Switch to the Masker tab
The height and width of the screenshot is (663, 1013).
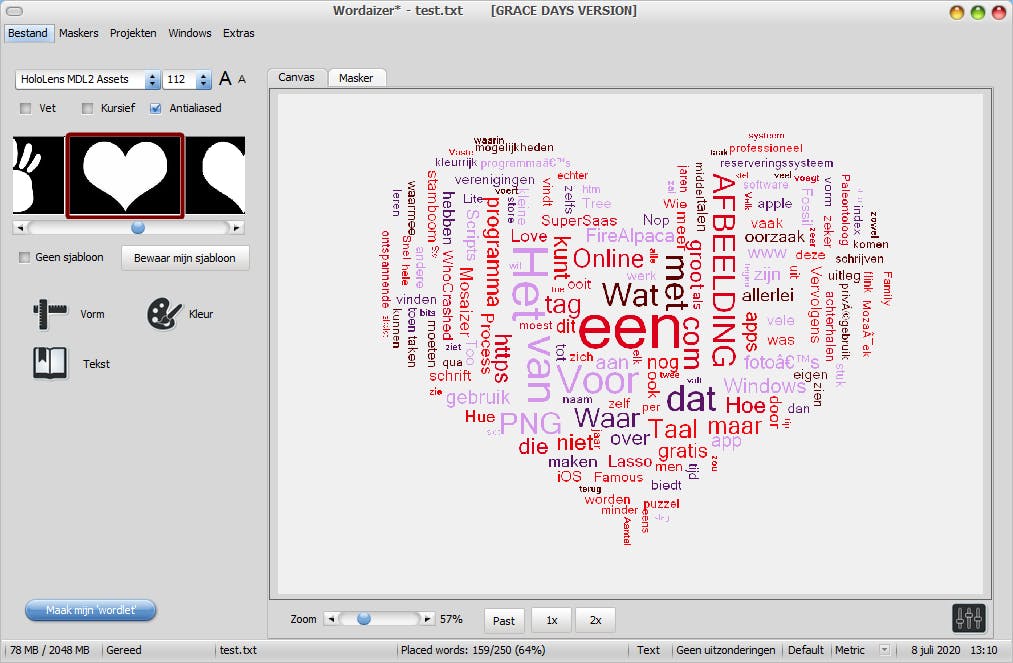(x=357, y=77)
